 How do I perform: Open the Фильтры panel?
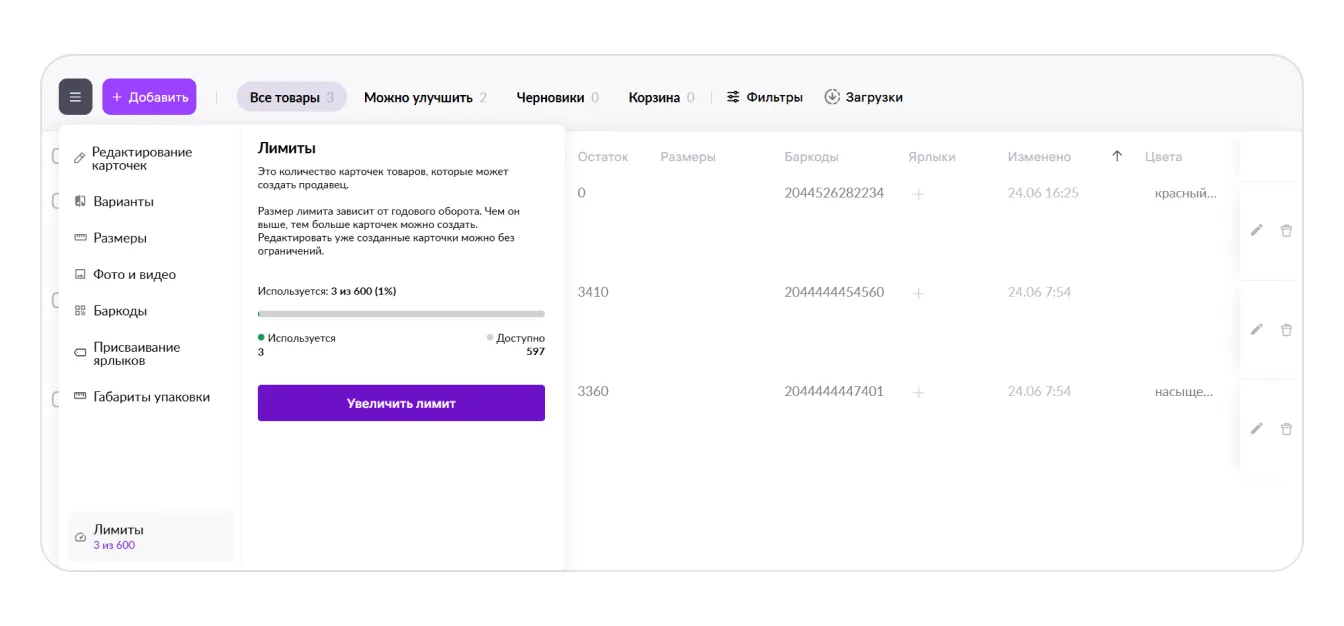(764, 97)
